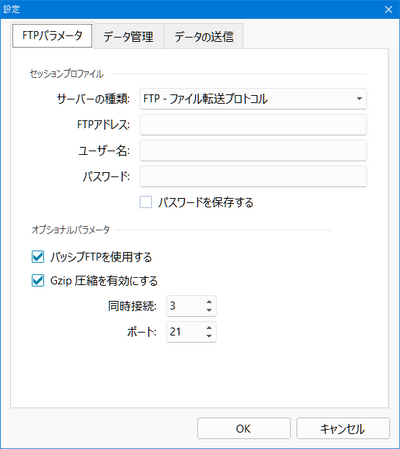Decrease the 同時接続 value with the down arrow
Screen dimensions: 400x449
(x=209, y=310)
